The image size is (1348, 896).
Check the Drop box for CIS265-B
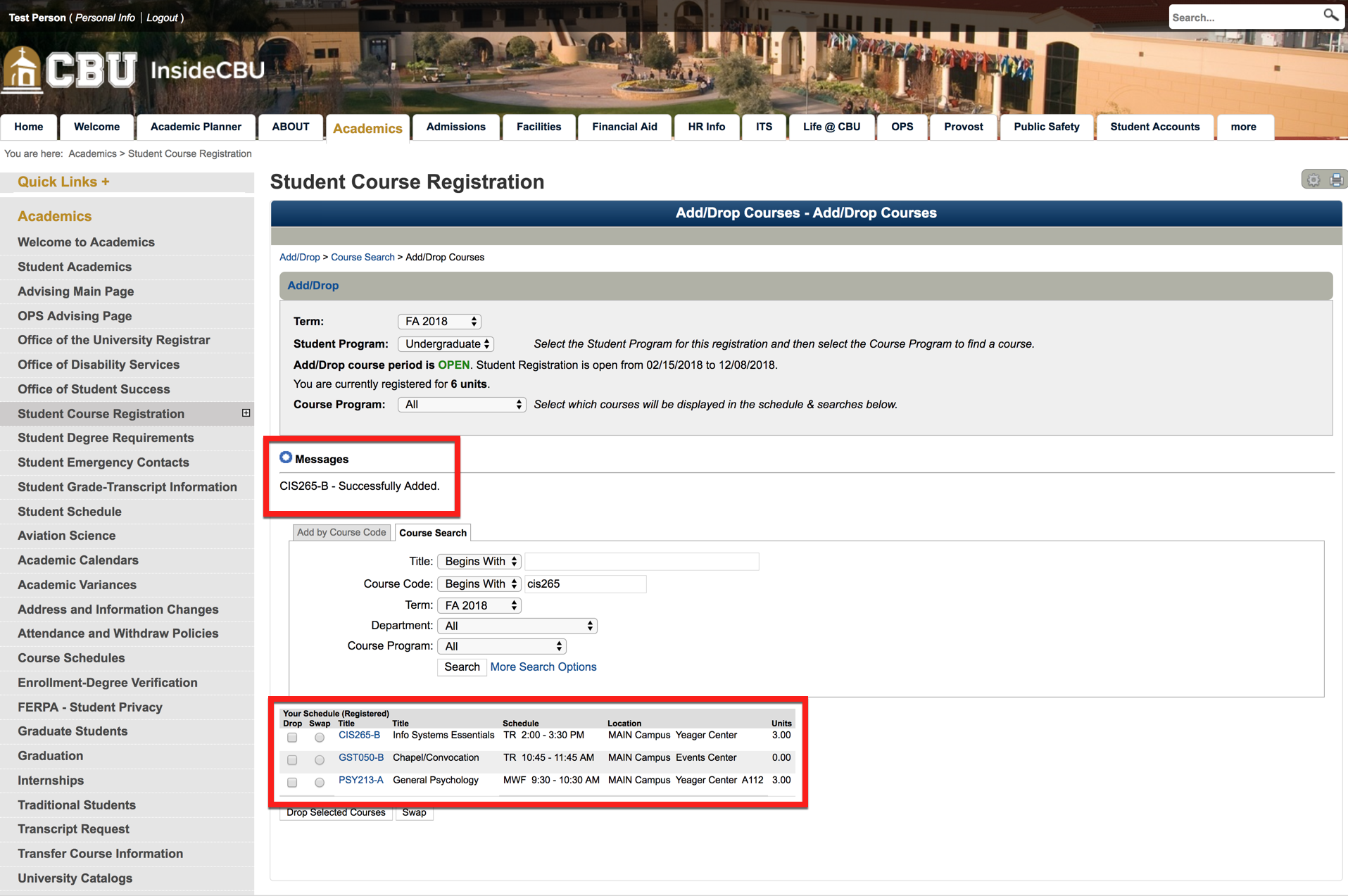click(x=292, y=738)
